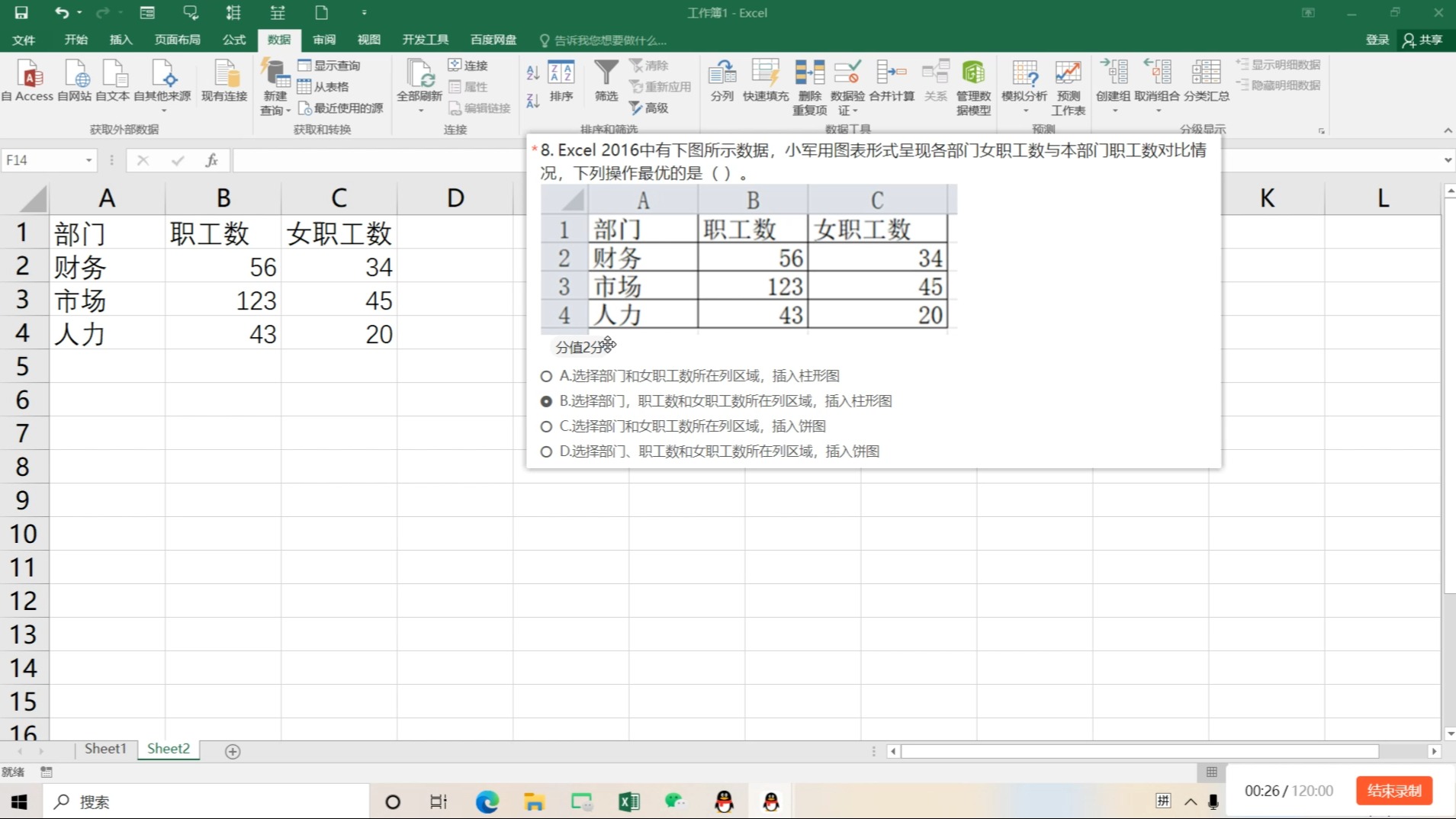The width and height of the screenshot is (1456, 819).
Task: Click Forecast Sheet (预测工作表)
Action: point(1068,87)
